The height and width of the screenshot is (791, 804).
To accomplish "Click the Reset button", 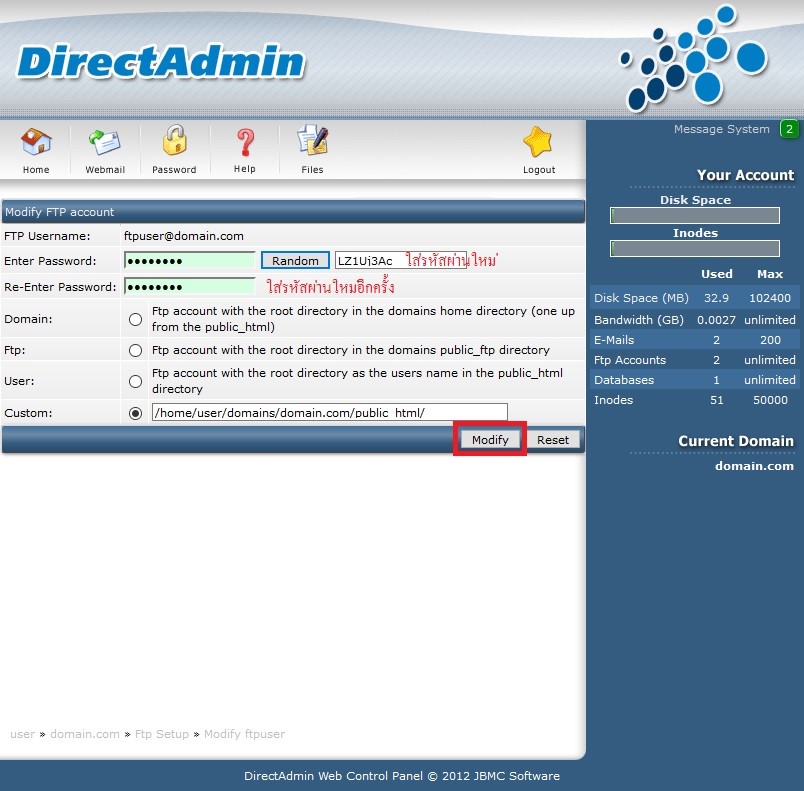I will pyautogui.click(x=553, y=440).
